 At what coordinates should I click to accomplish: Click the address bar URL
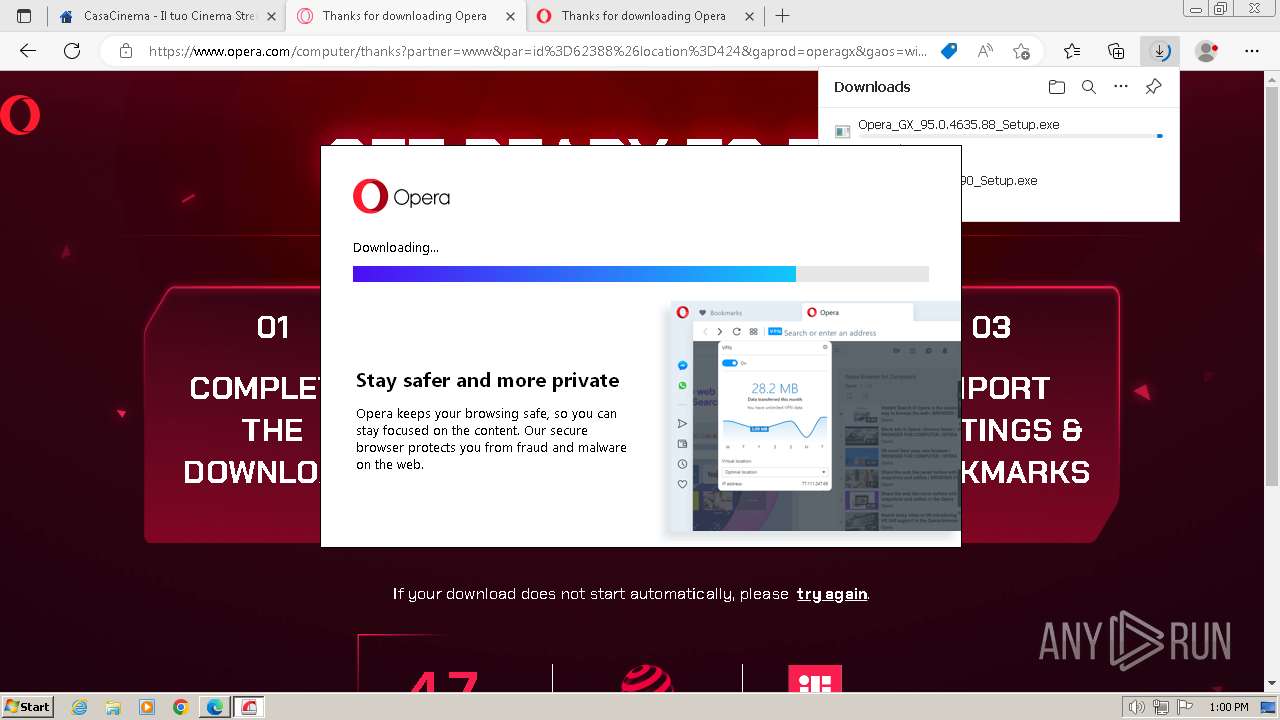click(537, 51)
